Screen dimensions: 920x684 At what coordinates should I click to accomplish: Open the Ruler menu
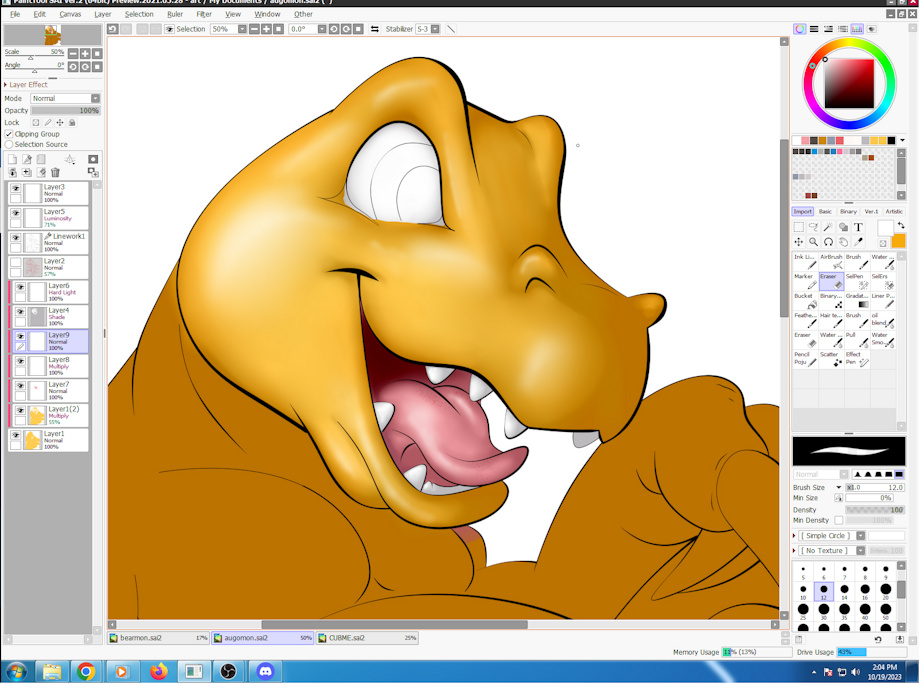coord(175,14)
